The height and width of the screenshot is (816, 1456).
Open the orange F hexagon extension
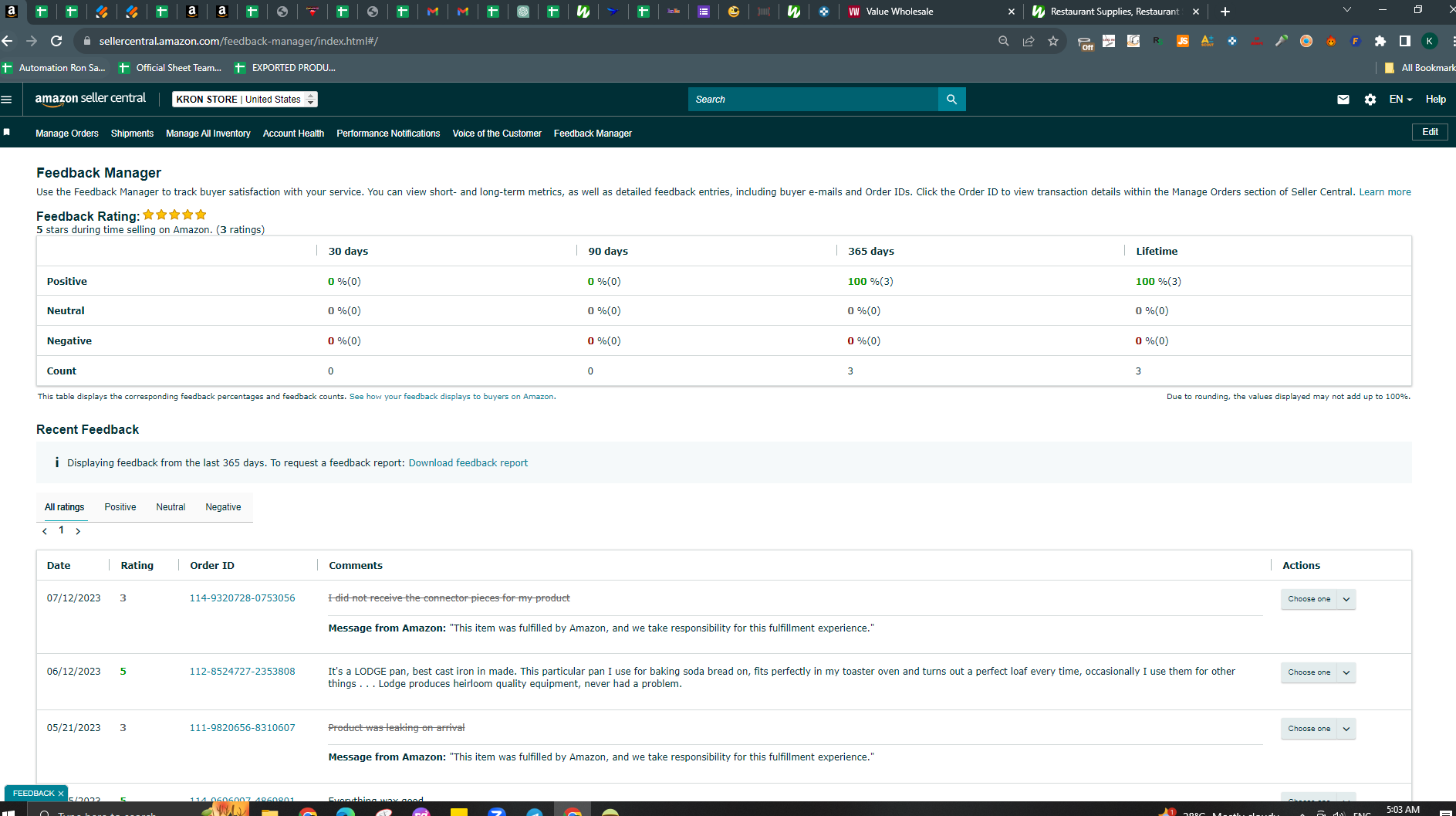[x=1356, y=41]
